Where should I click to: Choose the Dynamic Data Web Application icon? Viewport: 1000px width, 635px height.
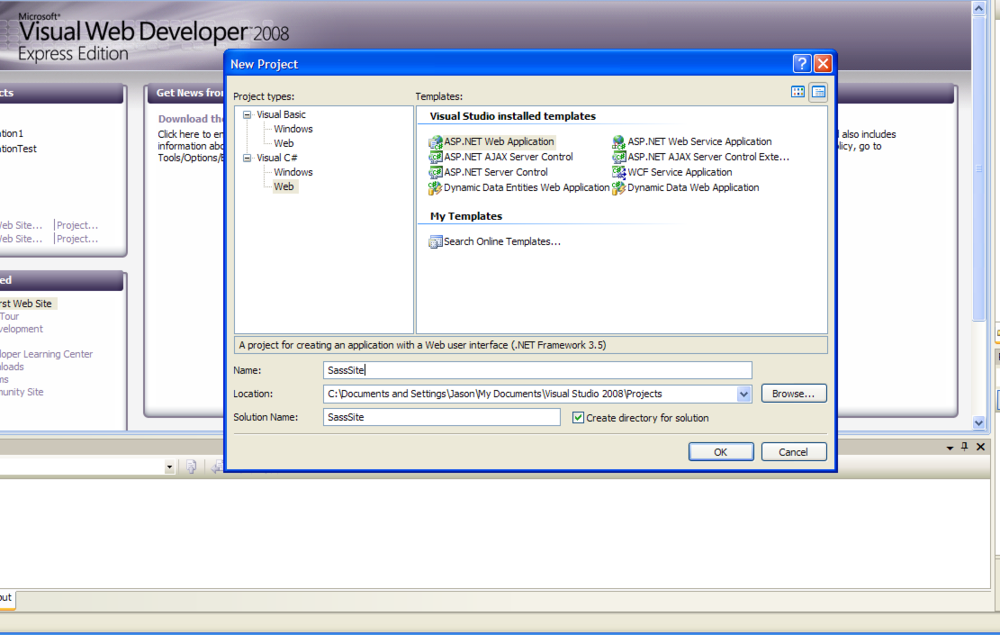619,187
